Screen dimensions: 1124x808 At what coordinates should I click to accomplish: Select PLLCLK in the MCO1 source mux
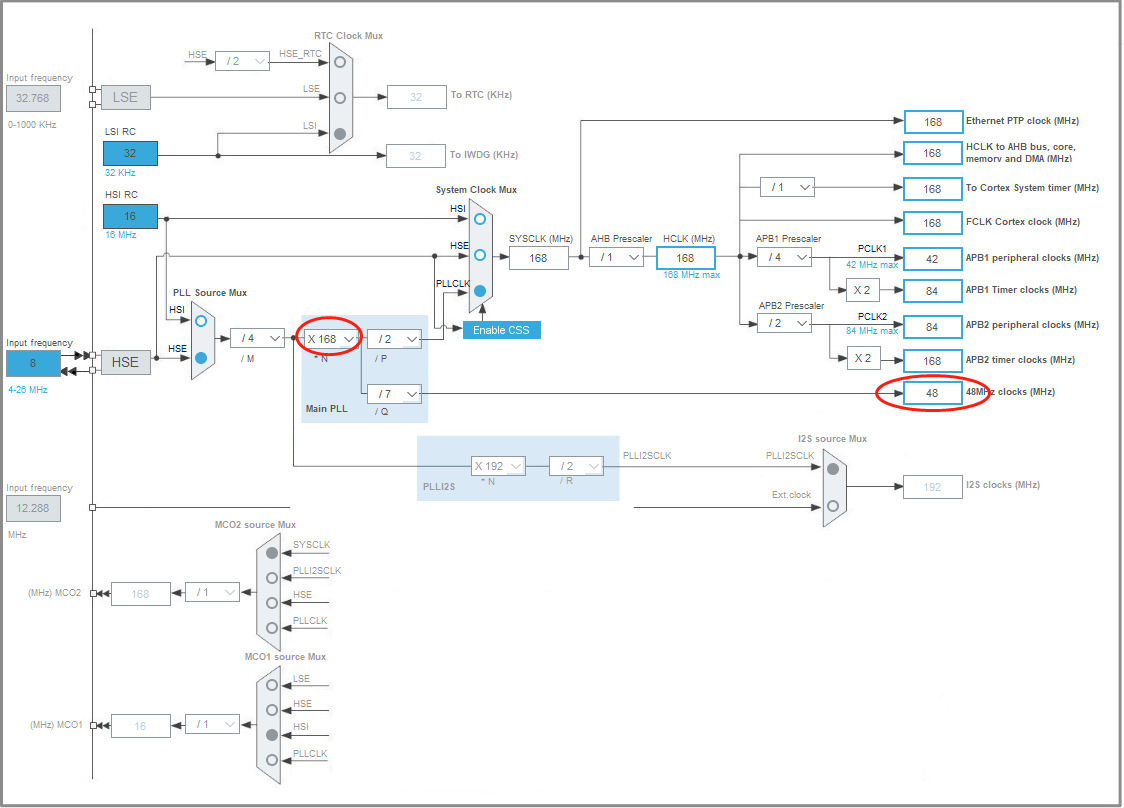[x=270, y=759]
